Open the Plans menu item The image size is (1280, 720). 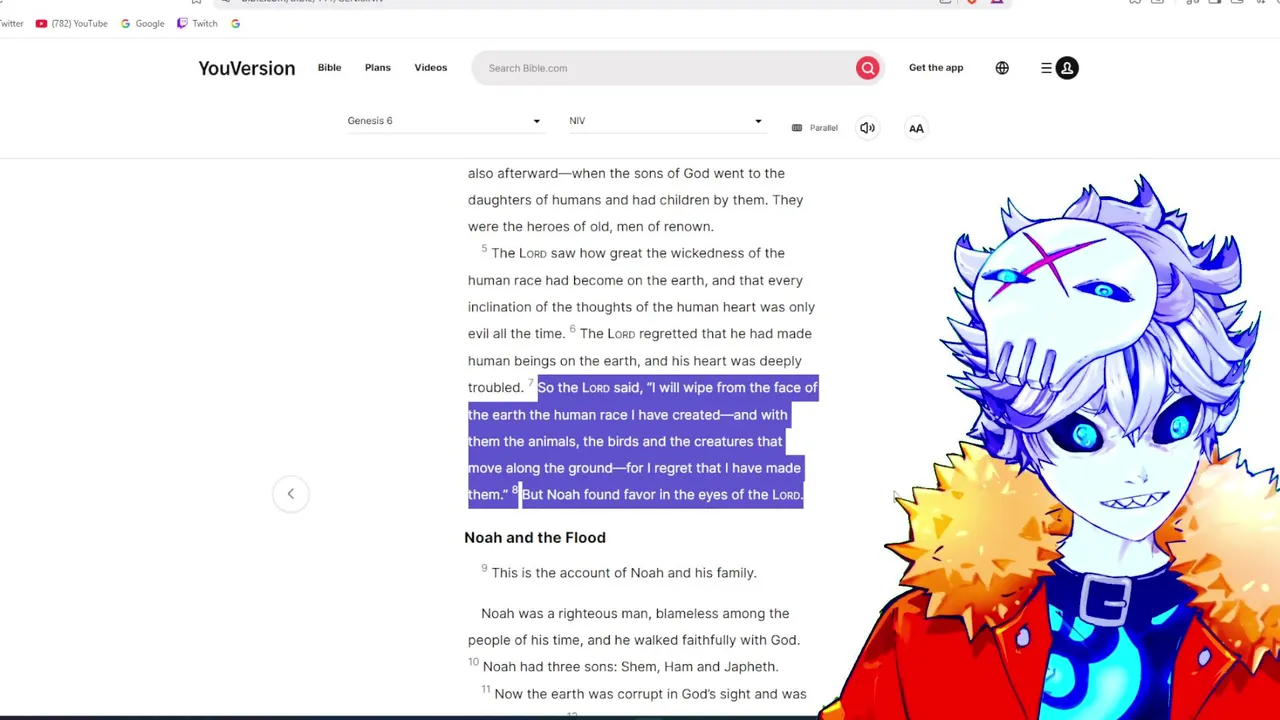tap(377, 67)
